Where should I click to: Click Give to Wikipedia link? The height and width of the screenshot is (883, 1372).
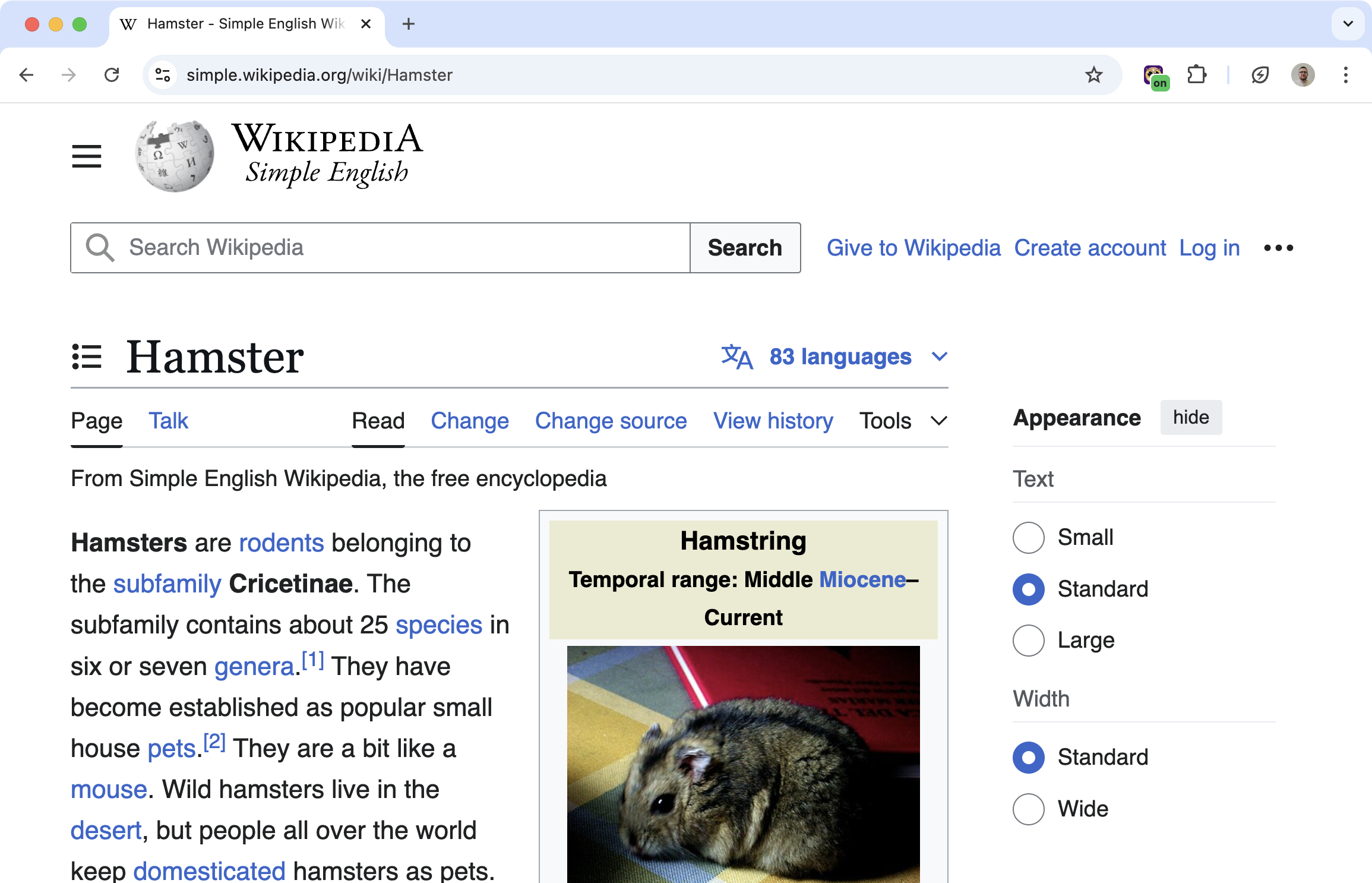[x=913, y=248]
